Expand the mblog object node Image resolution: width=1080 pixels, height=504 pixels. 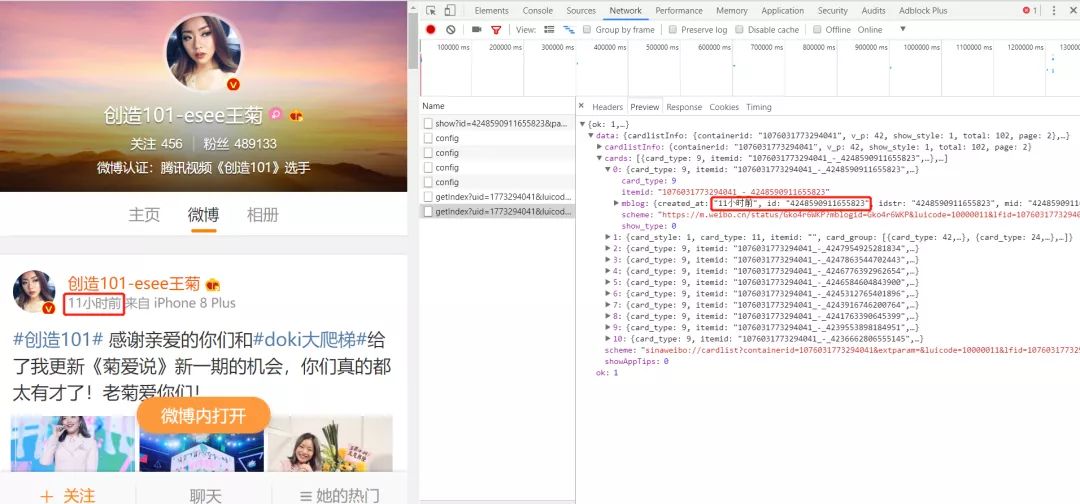coord(616,203)
